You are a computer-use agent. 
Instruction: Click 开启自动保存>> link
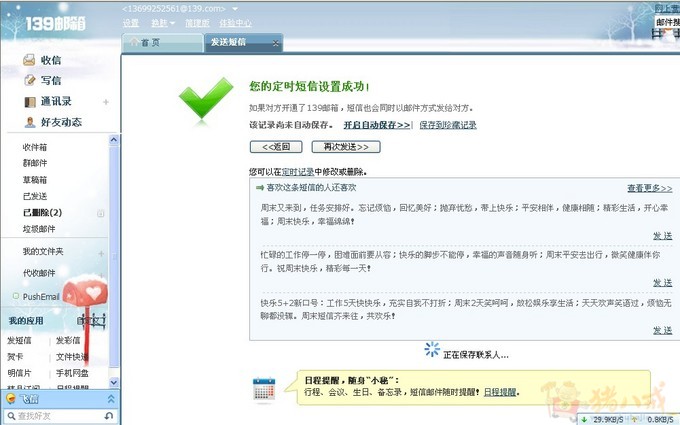click(377, 125)
